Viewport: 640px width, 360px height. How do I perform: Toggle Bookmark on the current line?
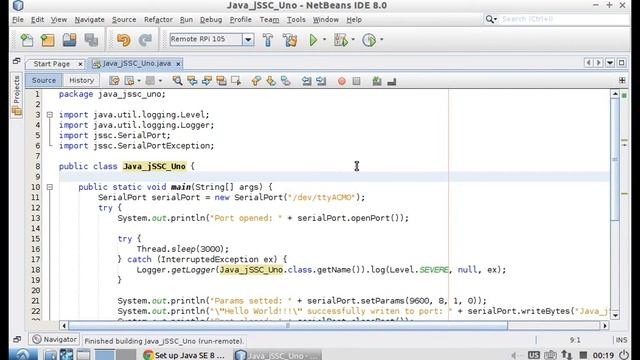point(285,81)
